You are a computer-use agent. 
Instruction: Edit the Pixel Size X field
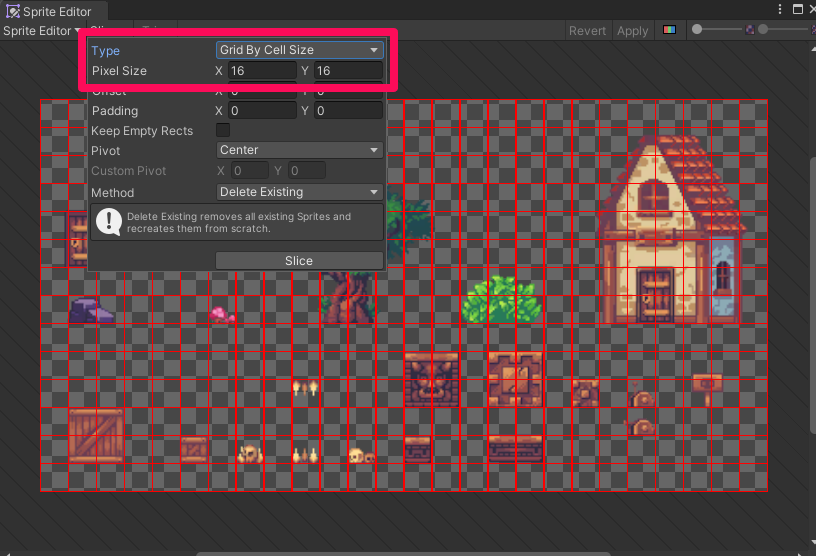click(x=262, y=71)
